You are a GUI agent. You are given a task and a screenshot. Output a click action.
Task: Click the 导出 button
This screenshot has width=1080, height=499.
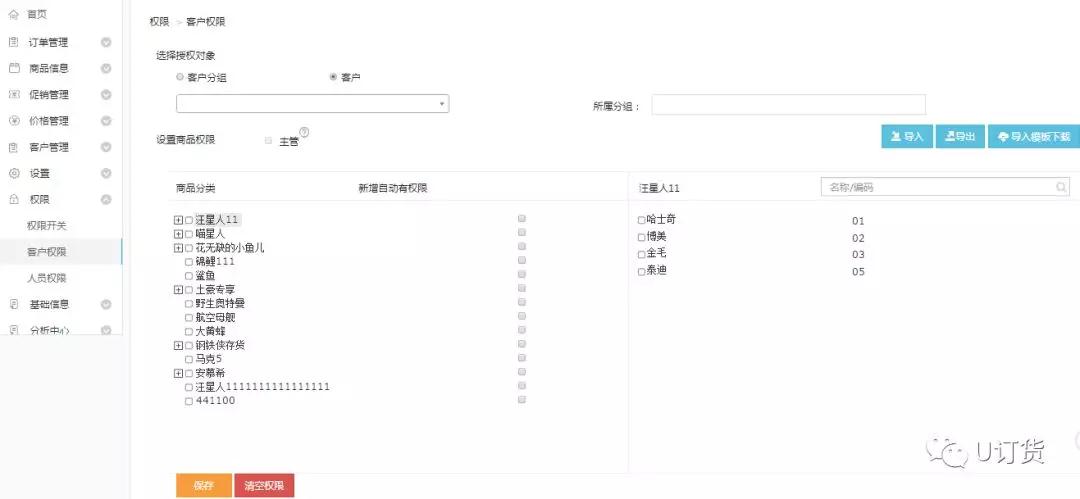coord(960,136)
